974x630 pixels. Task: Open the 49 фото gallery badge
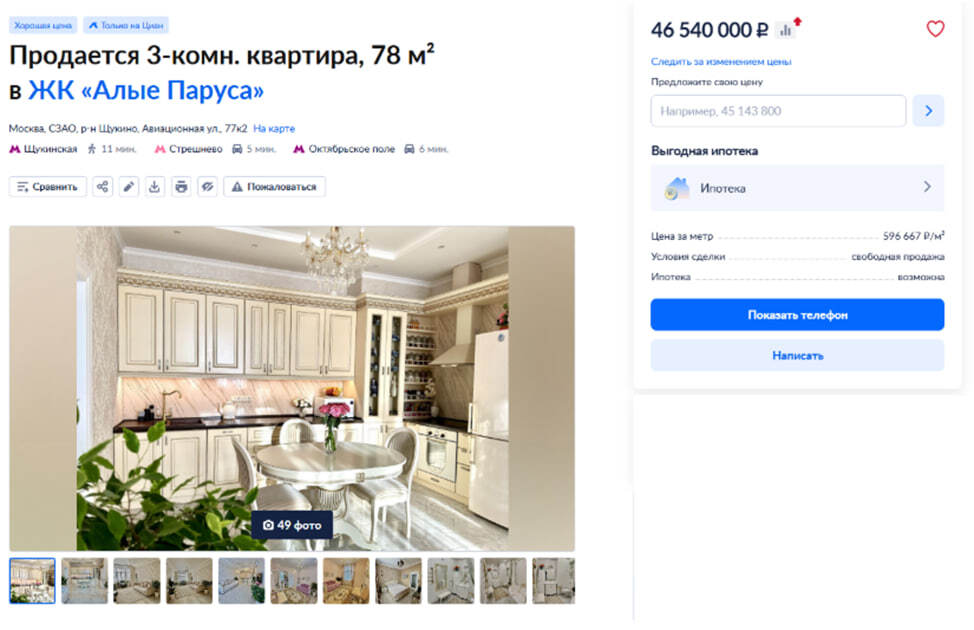(x=292, y=525)
